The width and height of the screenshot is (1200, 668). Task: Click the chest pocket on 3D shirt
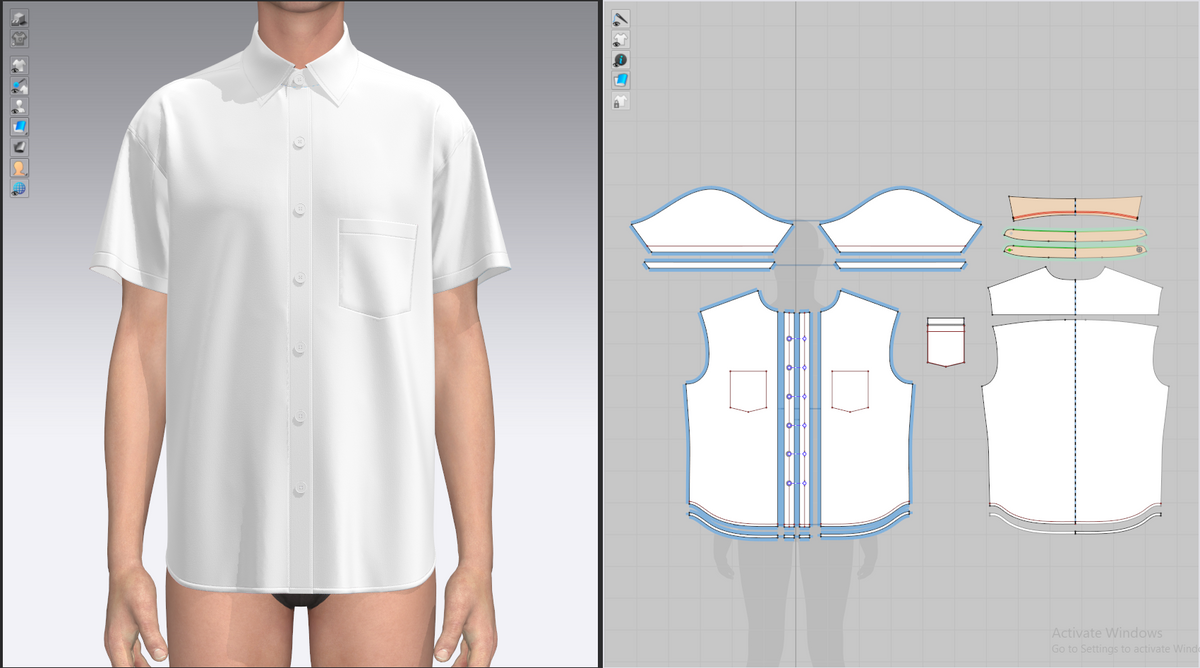tap(377, 267)
